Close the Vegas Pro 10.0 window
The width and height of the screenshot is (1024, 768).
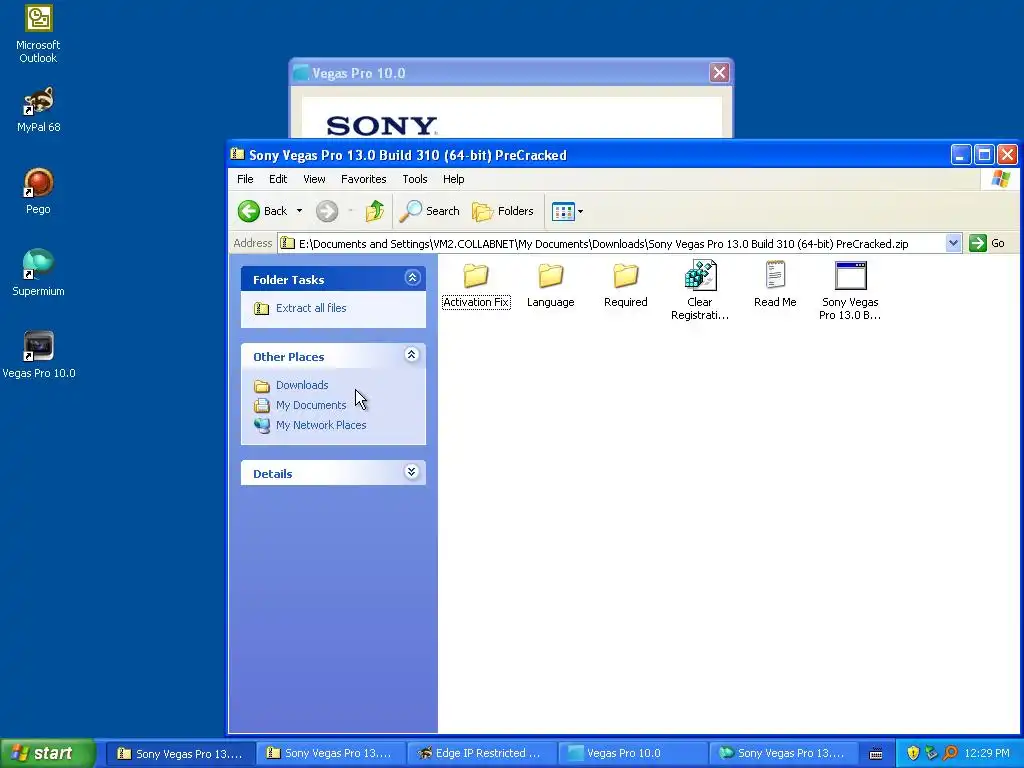click(719, 72)
